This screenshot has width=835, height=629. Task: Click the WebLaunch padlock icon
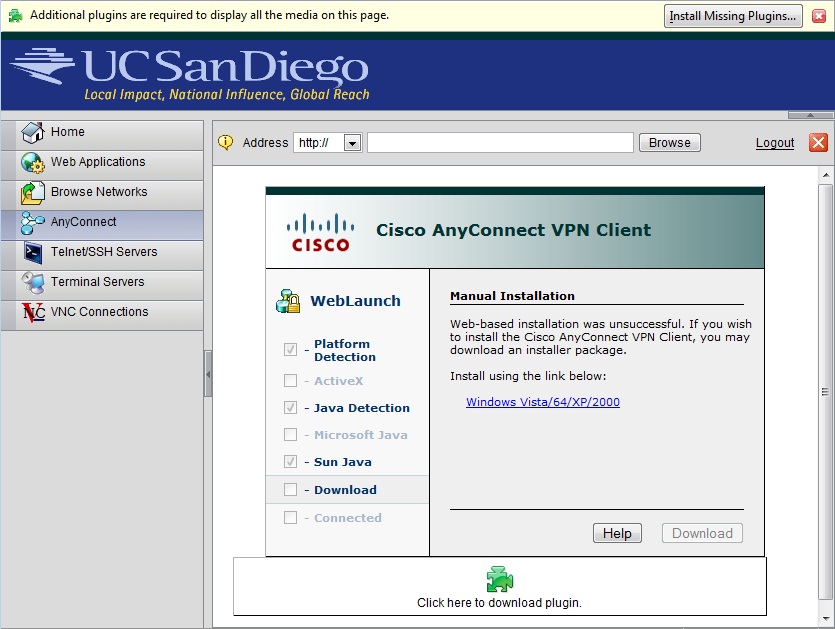tap(288, 301)
